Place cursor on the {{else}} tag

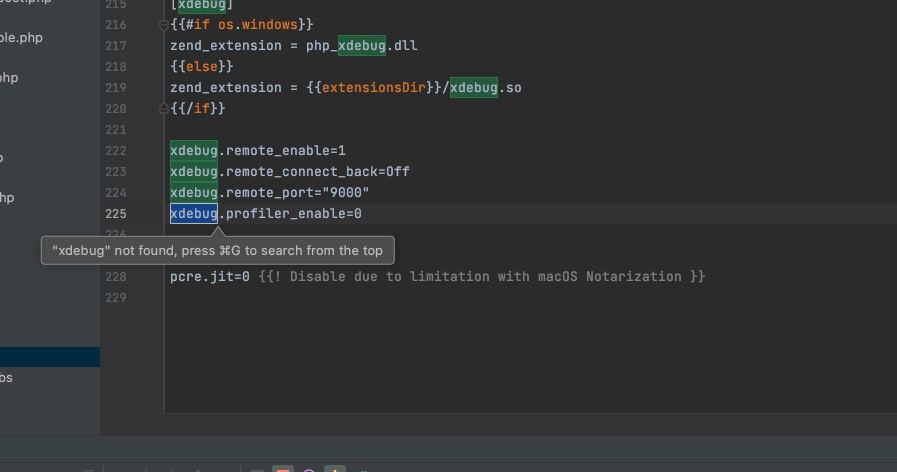pyautogui.click(x=201, y=67)
